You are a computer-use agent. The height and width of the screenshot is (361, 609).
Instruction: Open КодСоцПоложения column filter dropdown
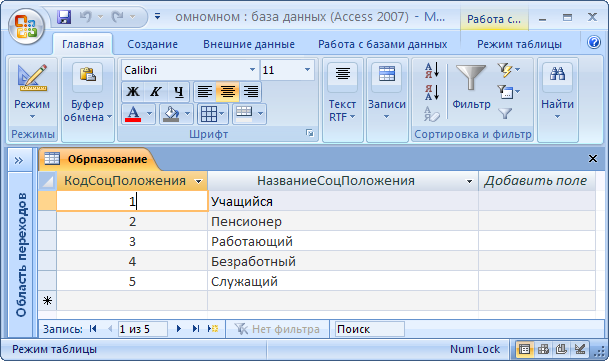click(x=198, y=181)
